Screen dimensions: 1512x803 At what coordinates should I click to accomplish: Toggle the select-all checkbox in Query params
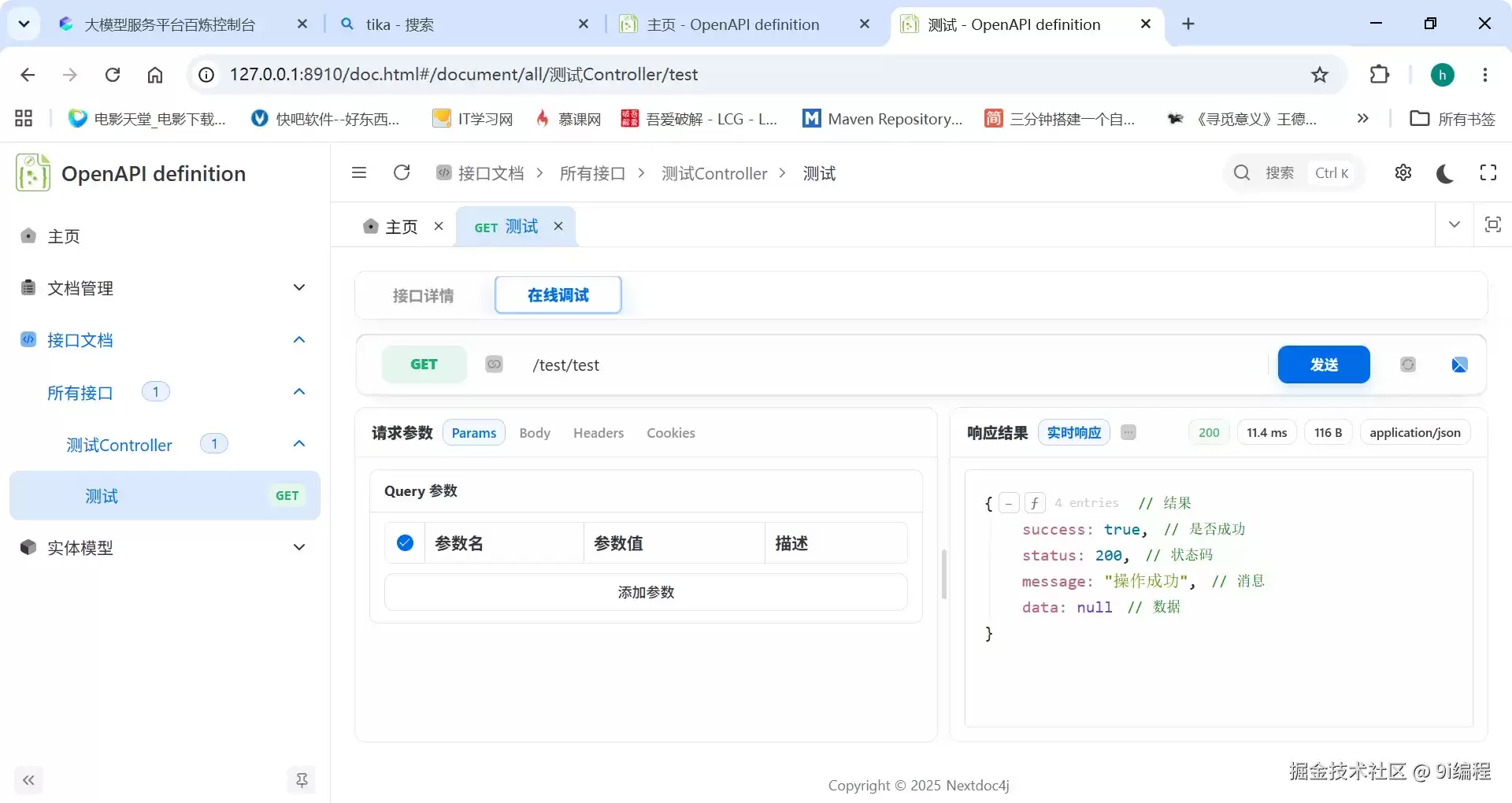click(x=406, y=542)
